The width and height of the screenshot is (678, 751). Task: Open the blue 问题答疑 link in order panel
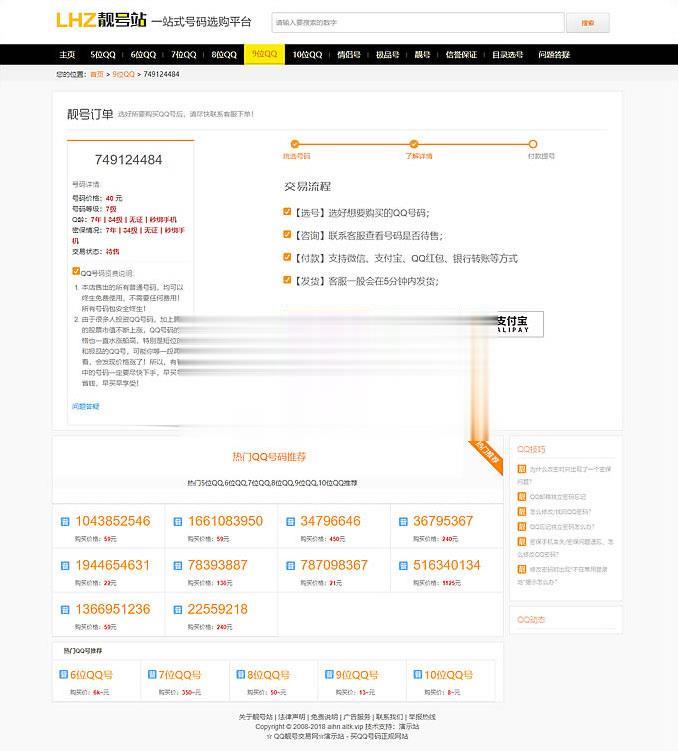85,406
